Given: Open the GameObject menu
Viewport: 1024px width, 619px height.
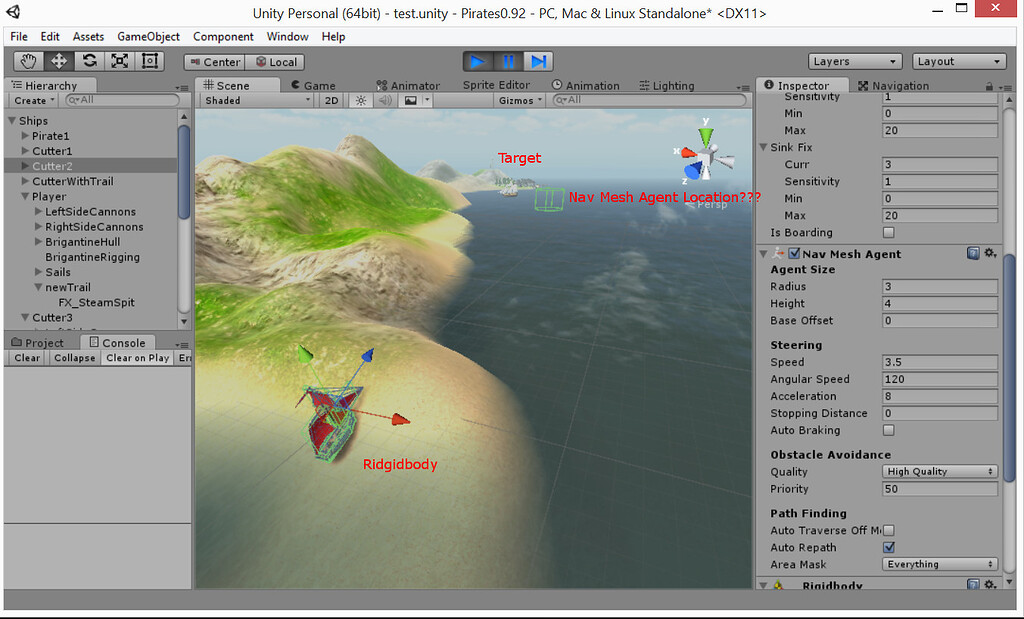Looking at the screenshot, I should (x=148, y=36).
